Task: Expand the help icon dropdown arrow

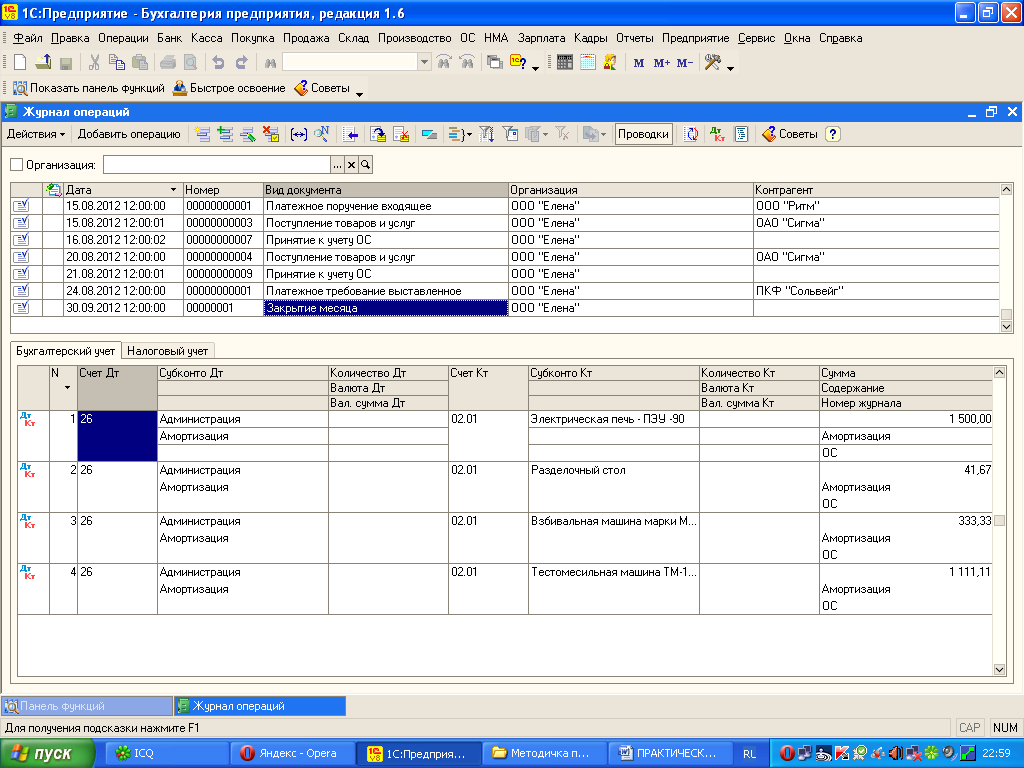Action: tap(536, 68)
